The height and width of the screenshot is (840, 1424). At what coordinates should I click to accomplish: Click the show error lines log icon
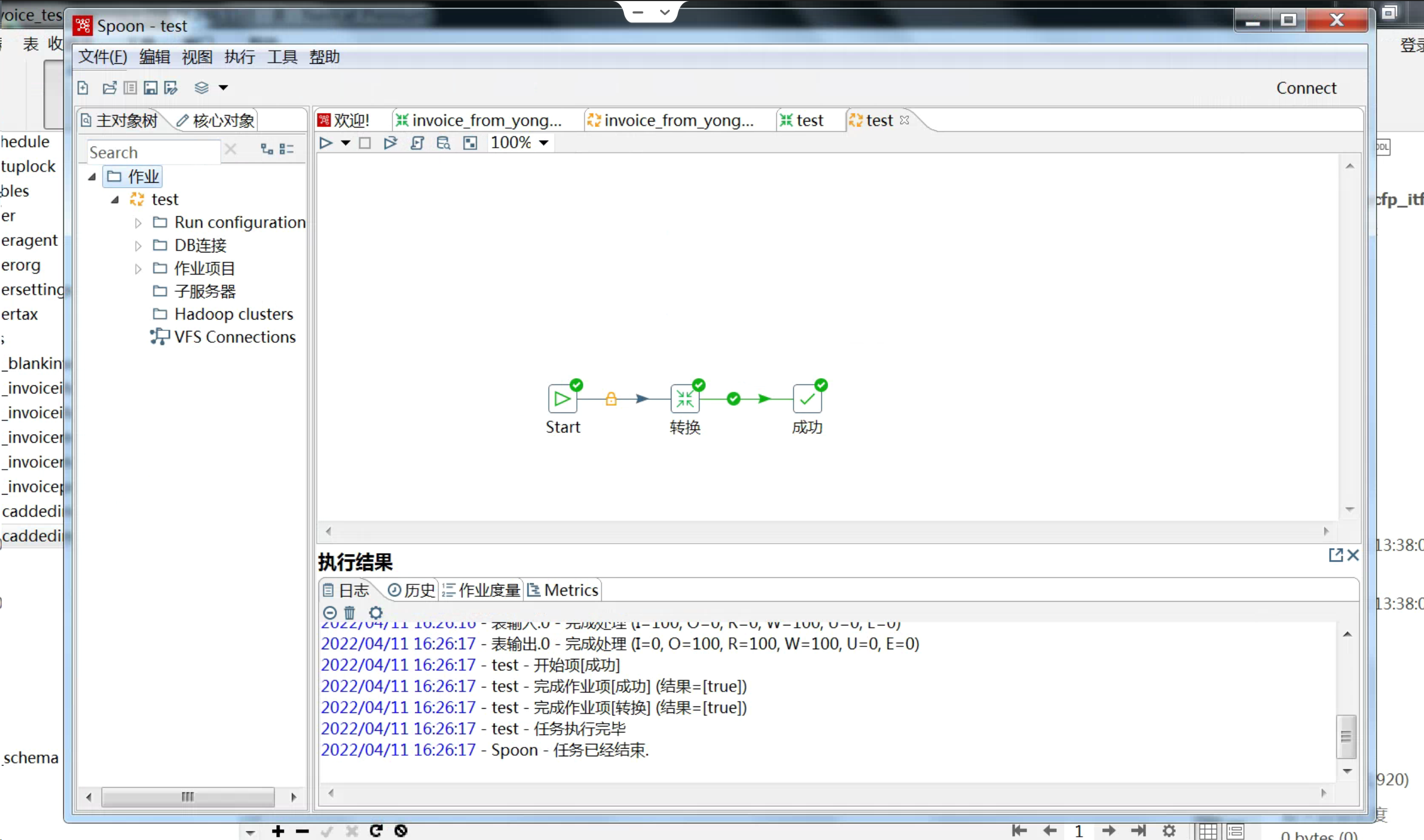pyautogui.click(x=330, y=613)
